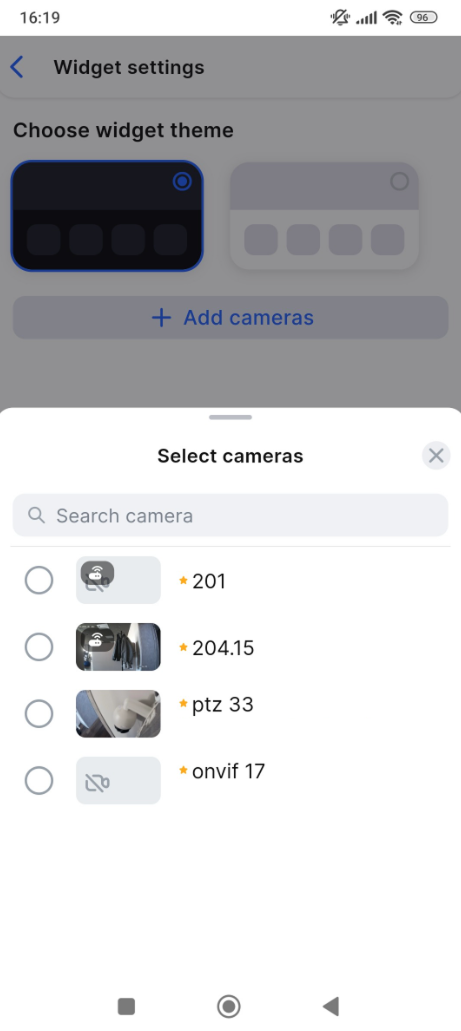
Task: Focus the Search camera input field
Action: point(231,515)
